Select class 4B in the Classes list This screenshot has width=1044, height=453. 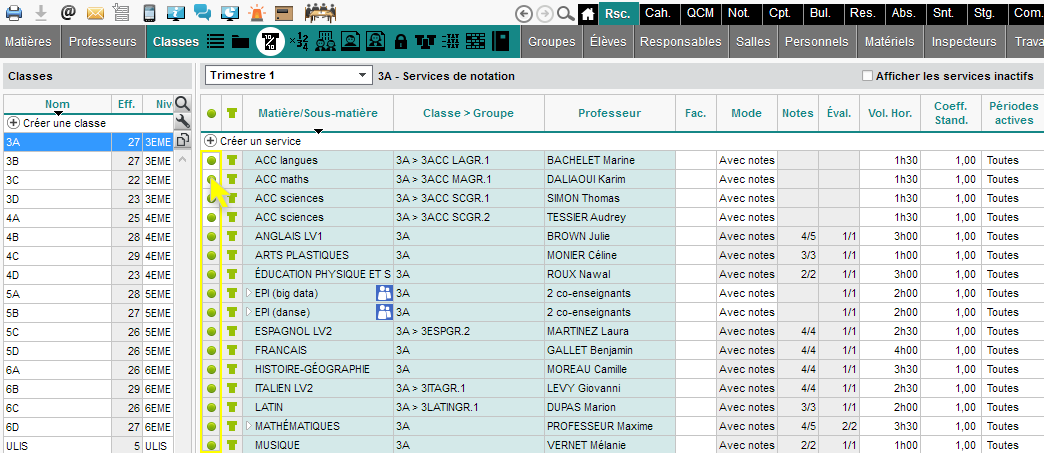pyautogui.click(x=14, y=237)
